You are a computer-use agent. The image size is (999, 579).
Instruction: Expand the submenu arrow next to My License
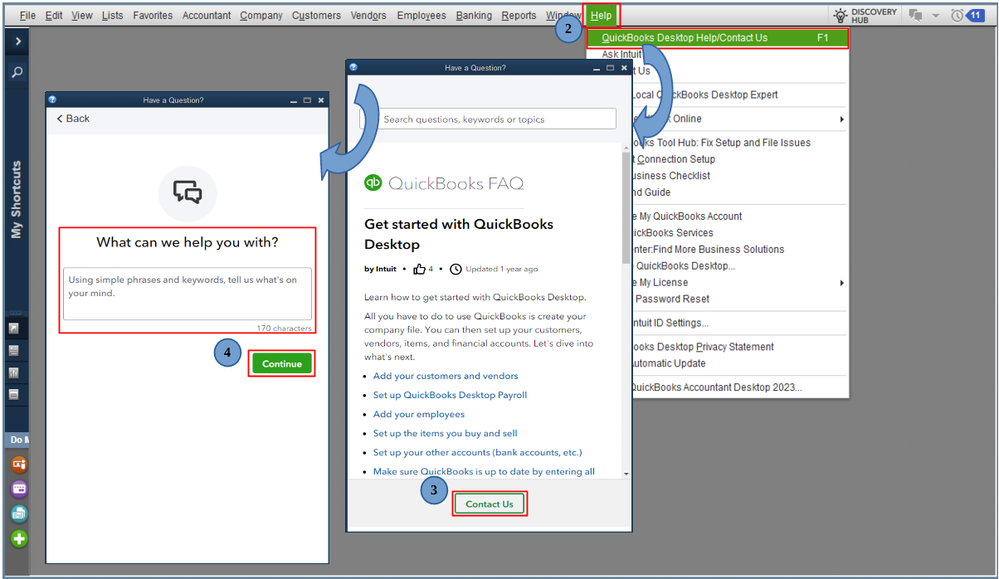843,282
